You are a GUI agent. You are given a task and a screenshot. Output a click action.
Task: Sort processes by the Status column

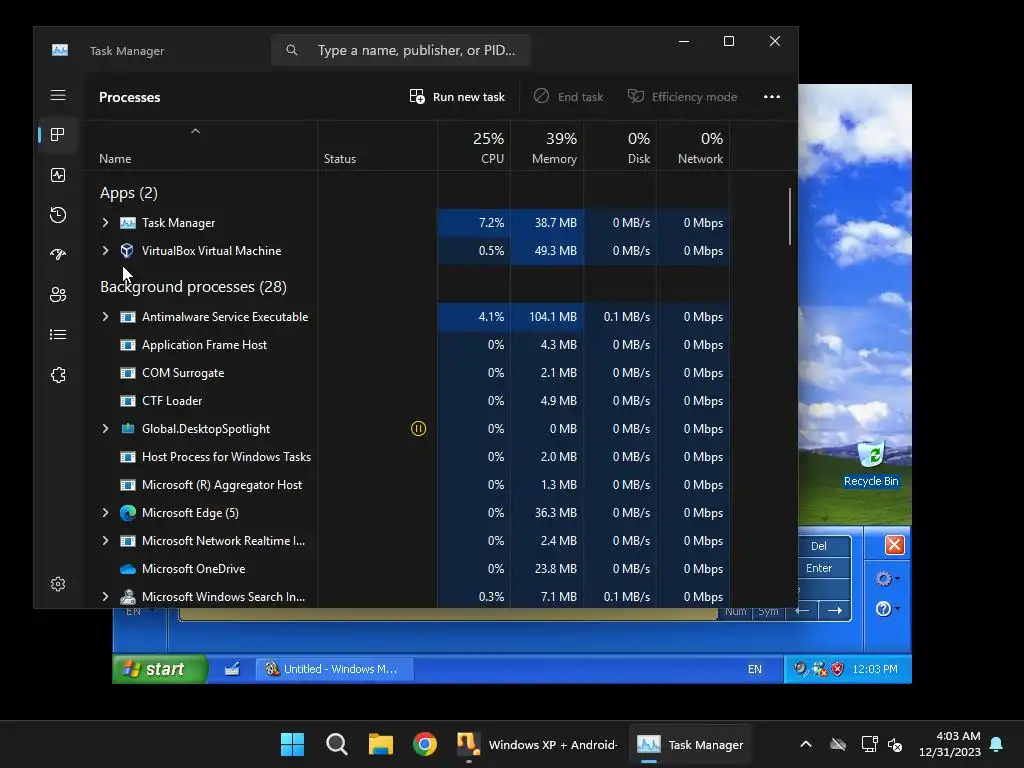click(377, 147)
